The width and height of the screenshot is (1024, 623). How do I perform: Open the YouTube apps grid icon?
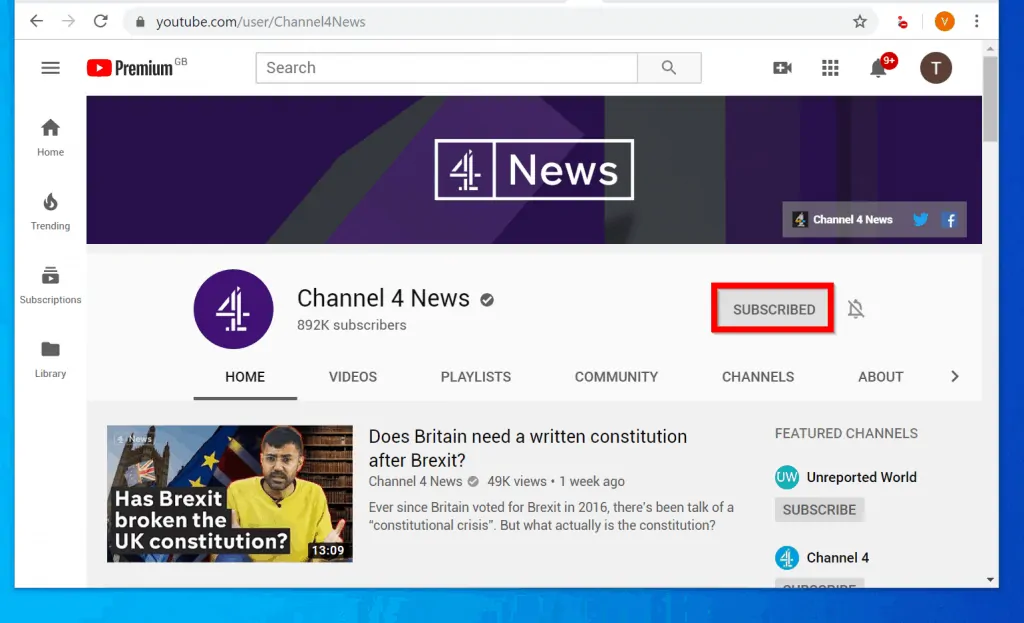coord(830,68)
